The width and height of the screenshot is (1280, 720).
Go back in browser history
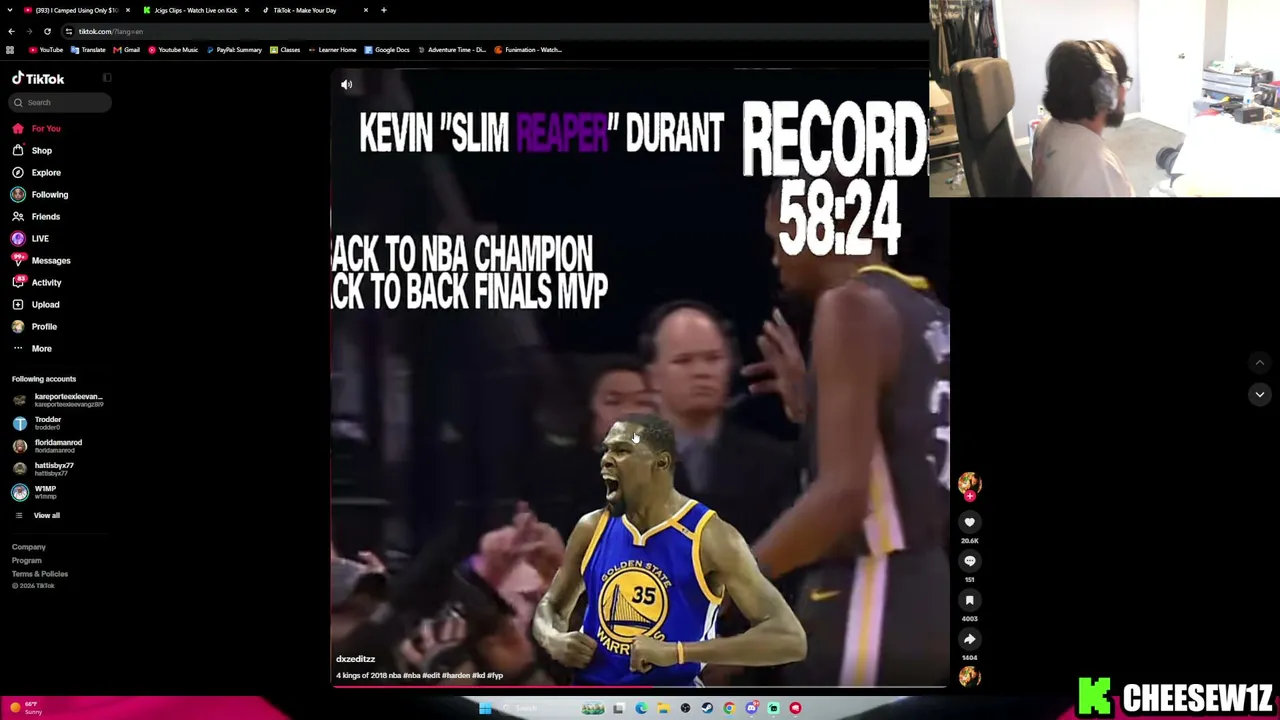pyautogui.click(x=11, y=32)
